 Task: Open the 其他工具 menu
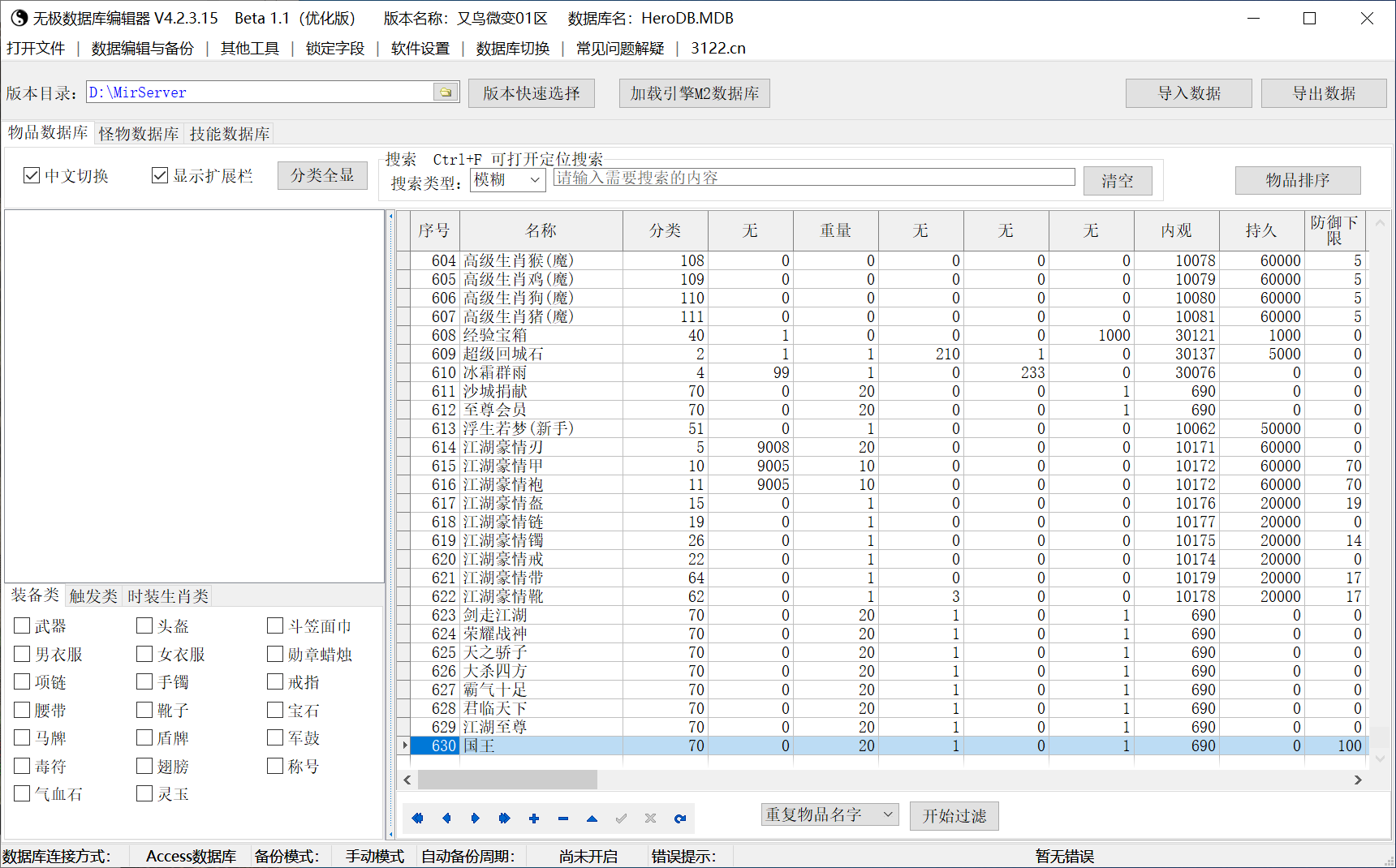[x=250, y=49]
